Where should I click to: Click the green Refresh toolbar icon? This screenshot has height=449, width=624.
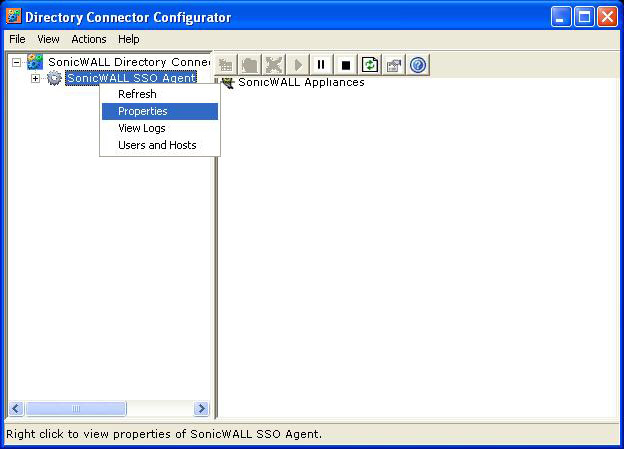point(370,64)
